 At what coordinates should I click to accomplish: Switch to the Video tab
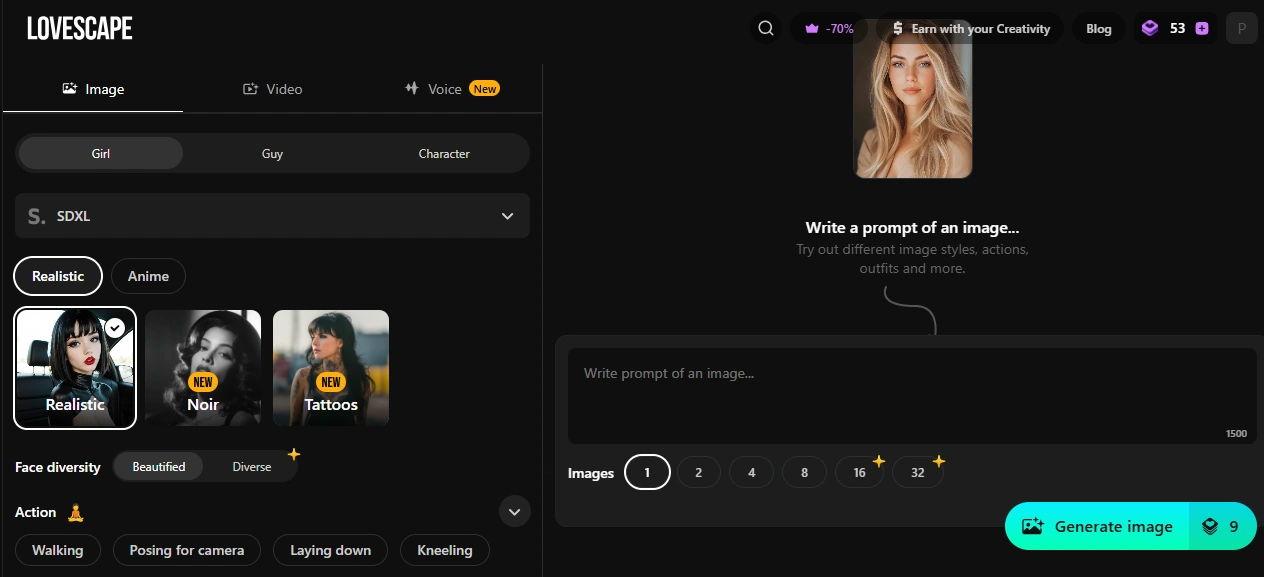[x=273, y=89]
